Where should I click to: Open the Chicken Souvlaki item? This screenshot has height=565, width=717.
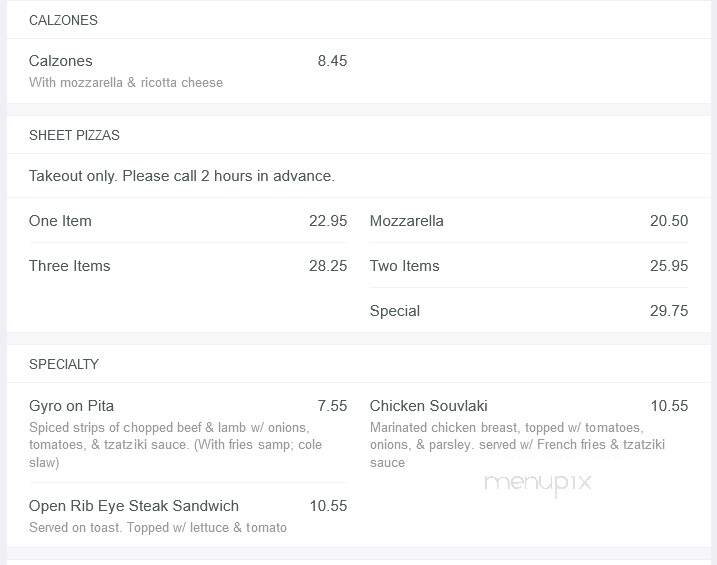[x=428, y=406]
